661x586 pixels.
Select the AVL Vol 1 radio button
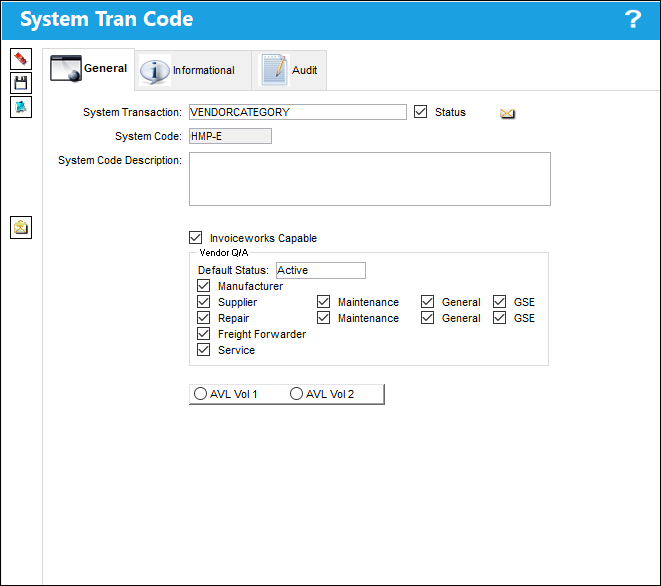200,394
